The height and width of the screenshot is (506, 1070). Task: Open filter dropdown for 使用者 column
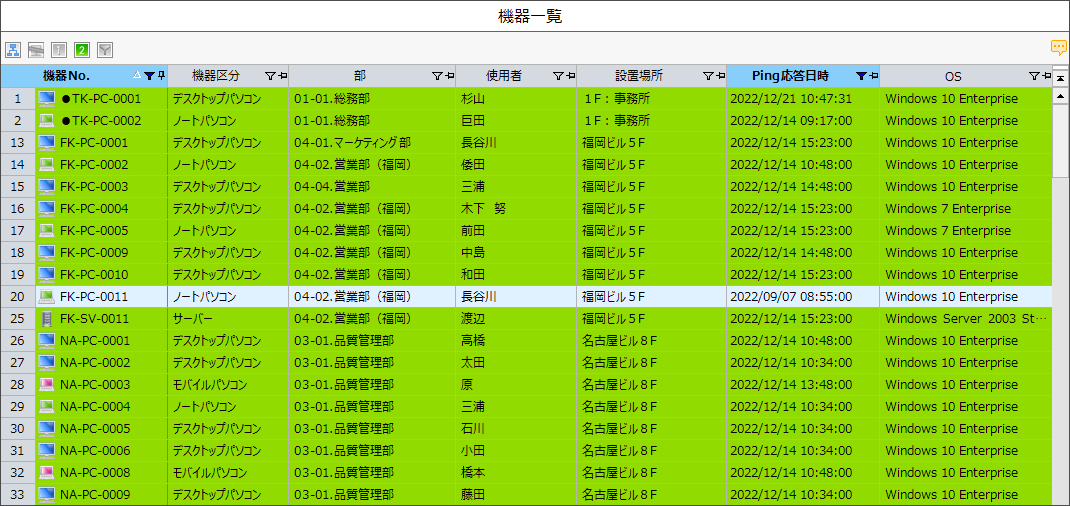[x=557, y=76]
